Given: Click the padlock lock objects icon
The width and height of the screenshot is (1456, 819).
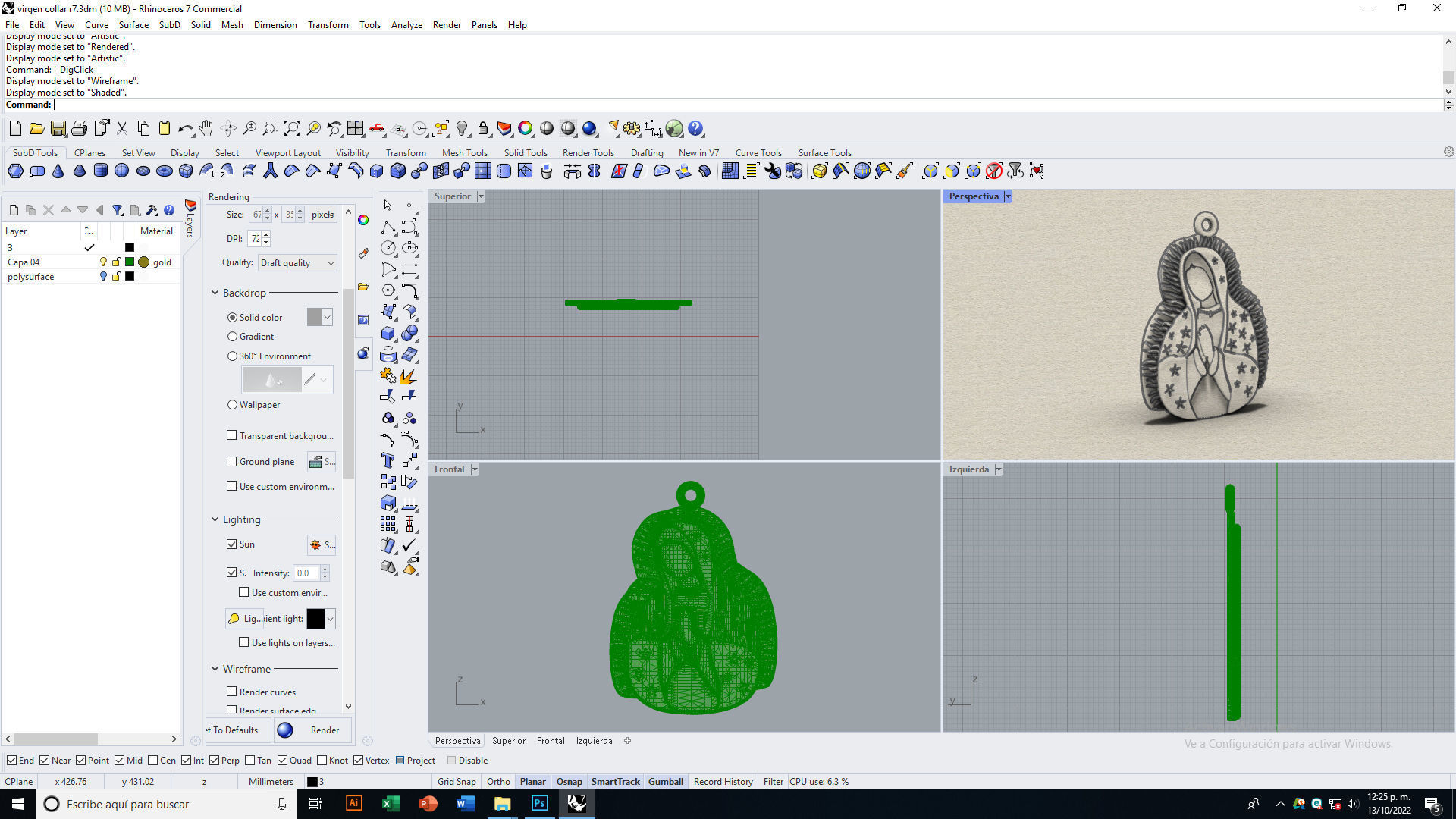Looking at the screenshot, I should (x=483, y=128).
